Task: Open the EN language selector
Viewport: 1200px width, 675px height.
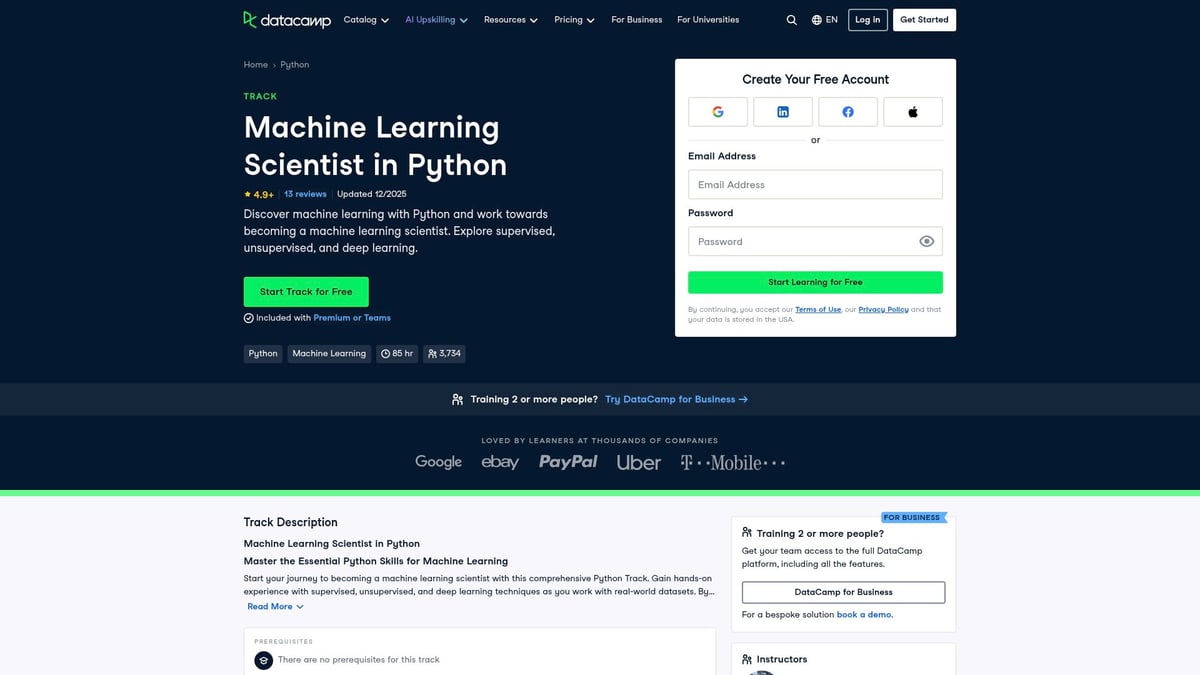Action: 825,20
